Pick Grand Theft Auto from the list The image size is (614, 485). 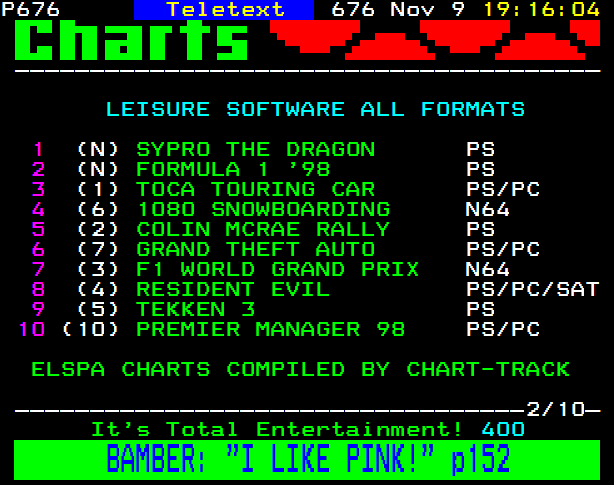click(x=255, y=249)
